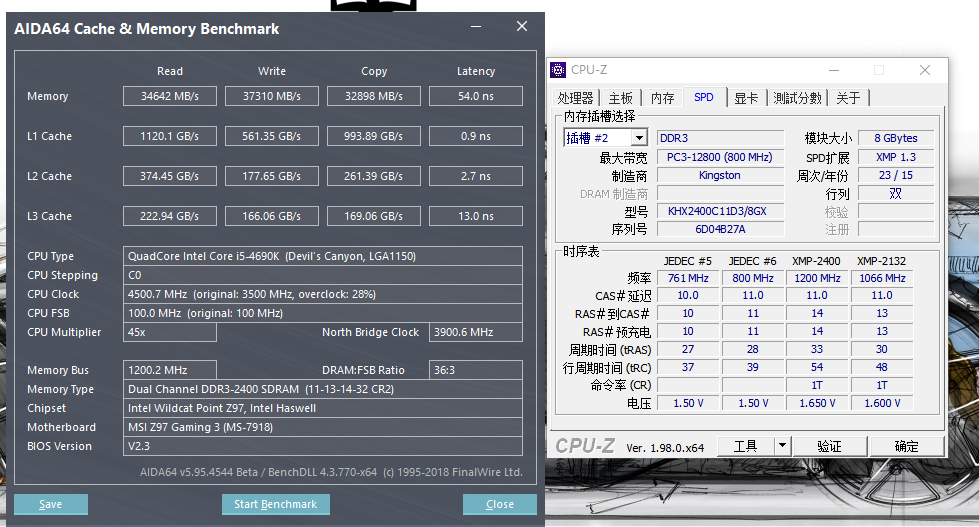The image size is (979, 527).
Task: Close the CPU-Z window with X
Action: 925,70
